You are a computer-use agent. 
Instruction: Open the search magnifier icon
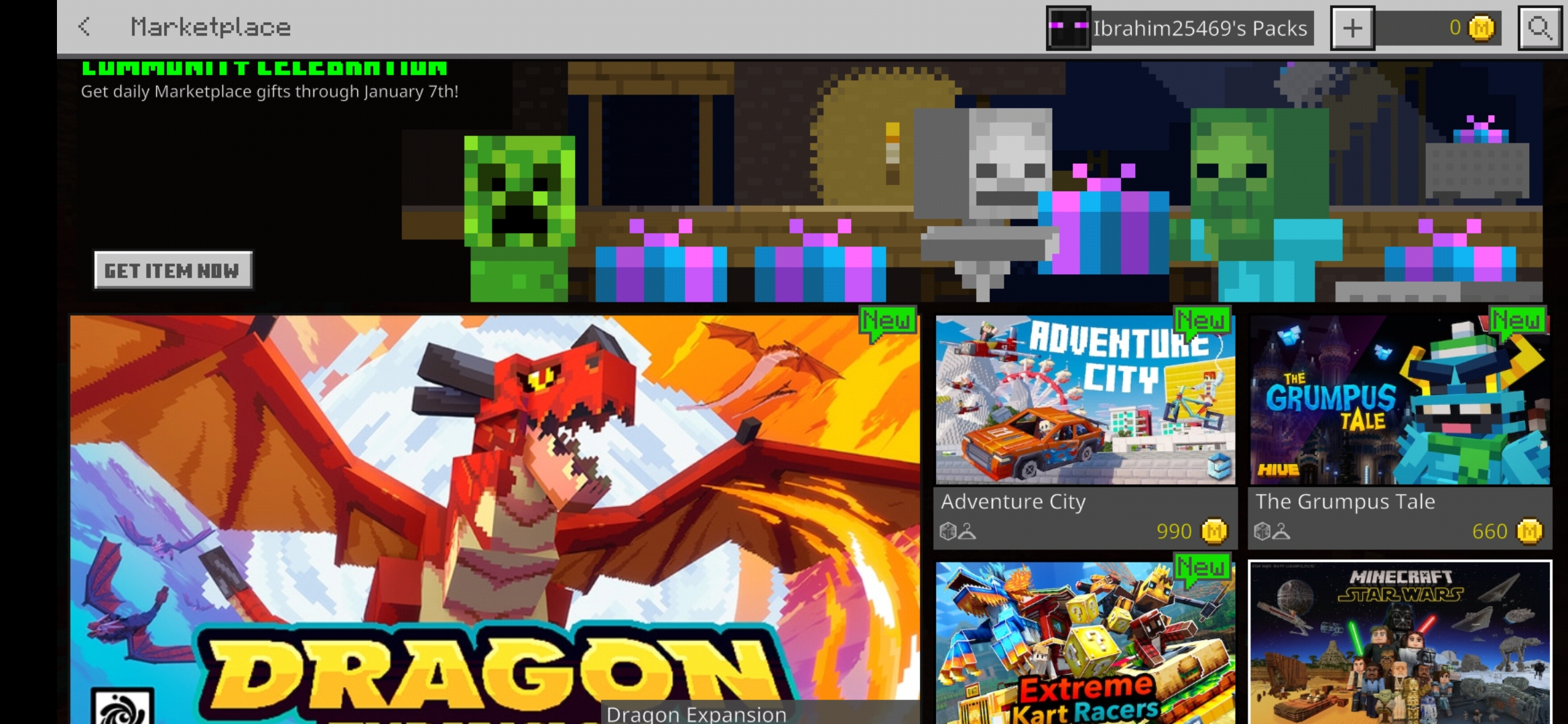1539,28
